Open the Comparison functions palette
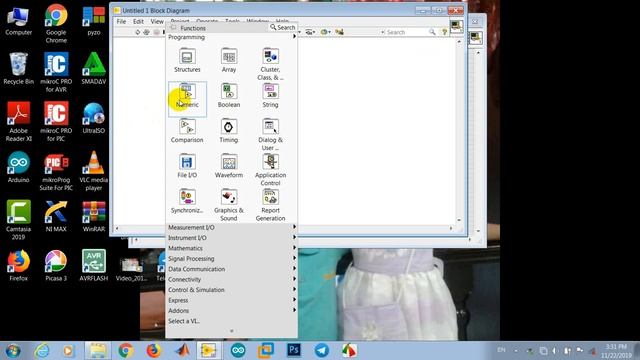The width and height of the screenshot is (640, 360). (187, 131)
